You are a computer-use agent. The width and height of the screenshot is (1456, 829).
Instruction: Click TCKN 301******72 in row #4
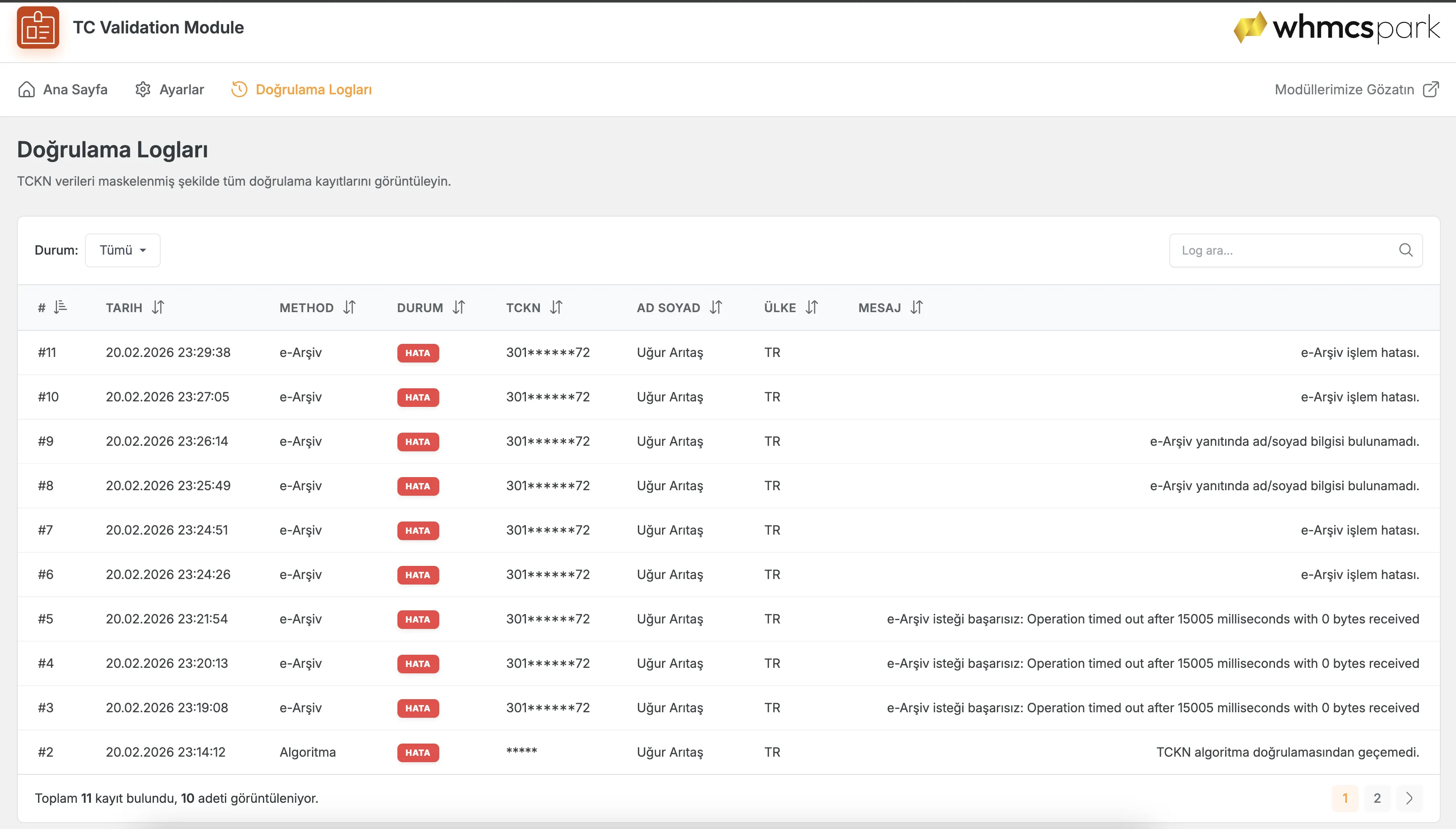click(548, 663)
